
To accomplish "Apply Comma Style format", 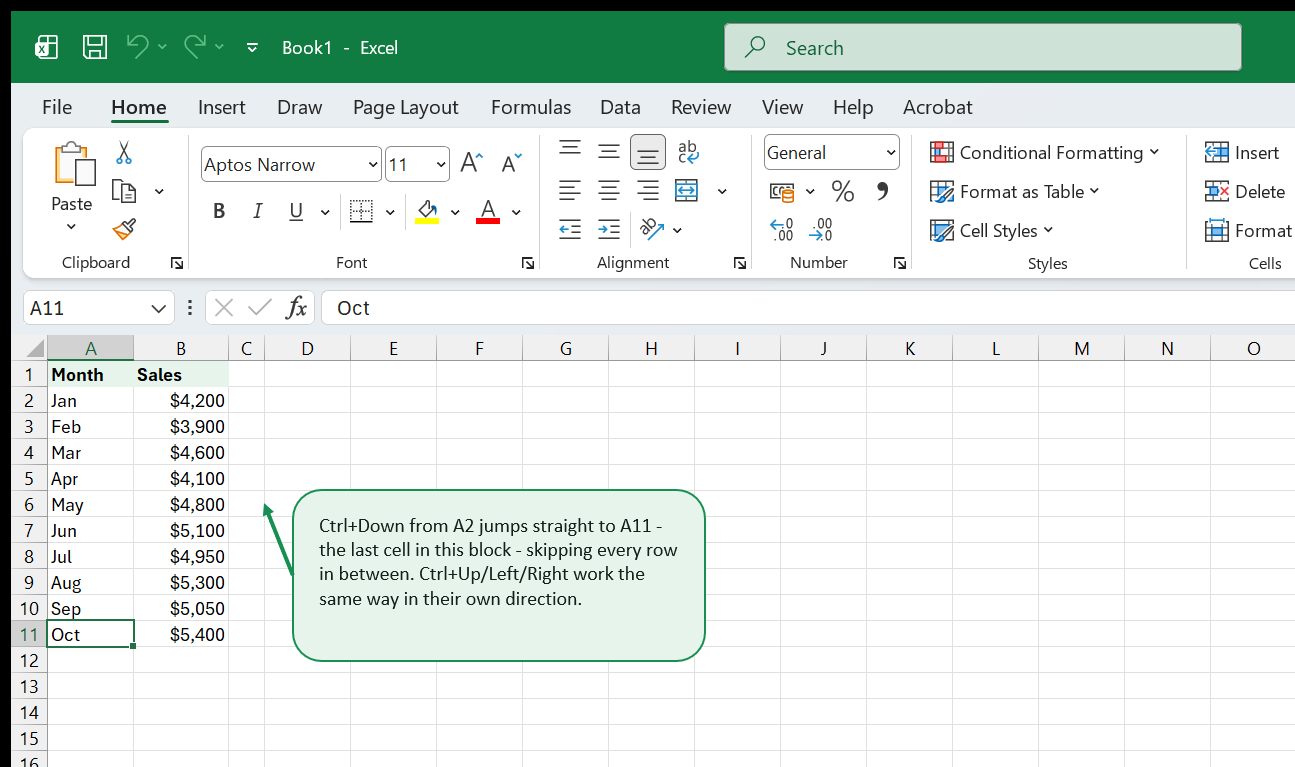I will click(x=882, y=190).
